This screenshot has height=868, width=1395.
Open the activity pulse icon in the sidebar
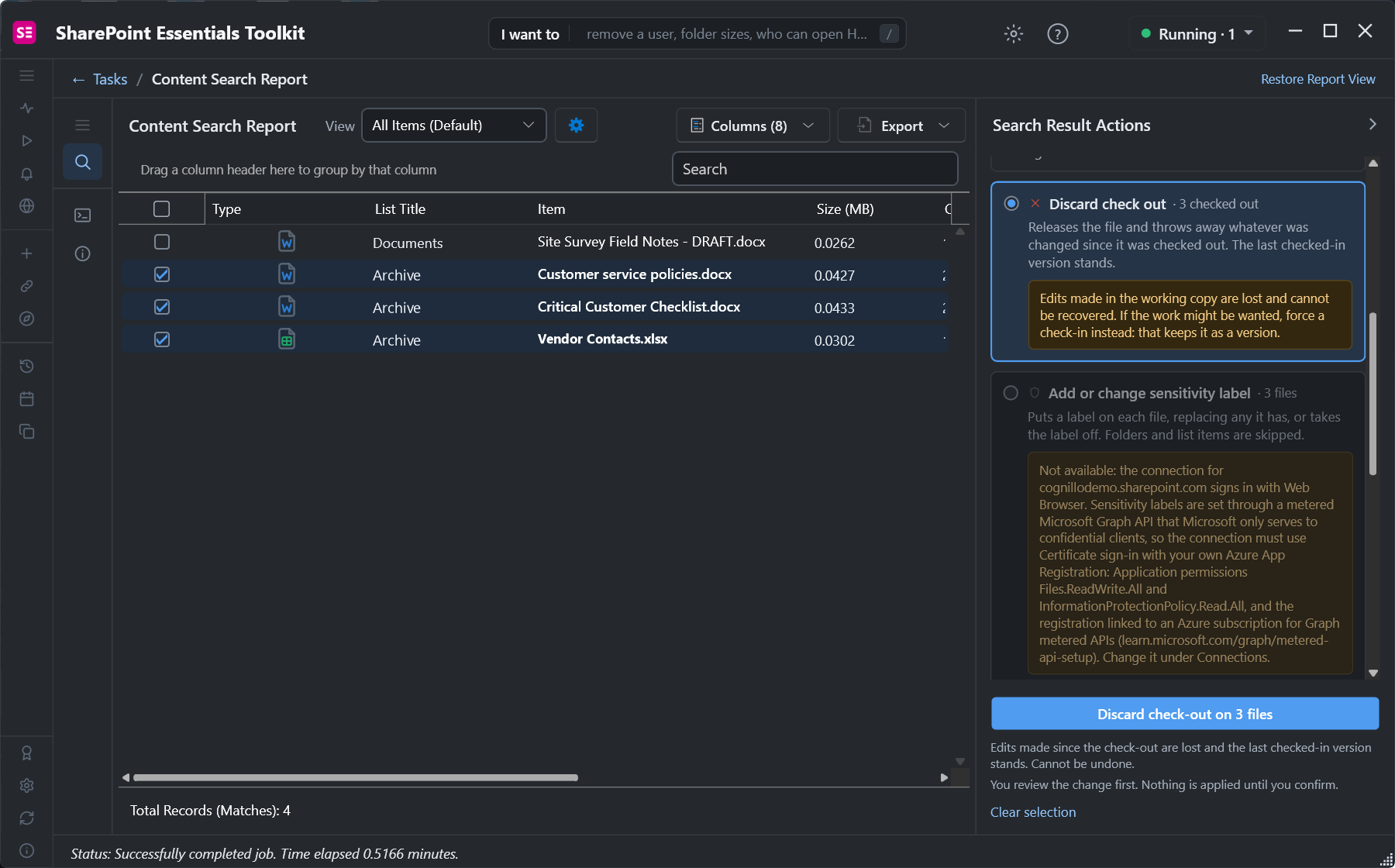point(27,108)
